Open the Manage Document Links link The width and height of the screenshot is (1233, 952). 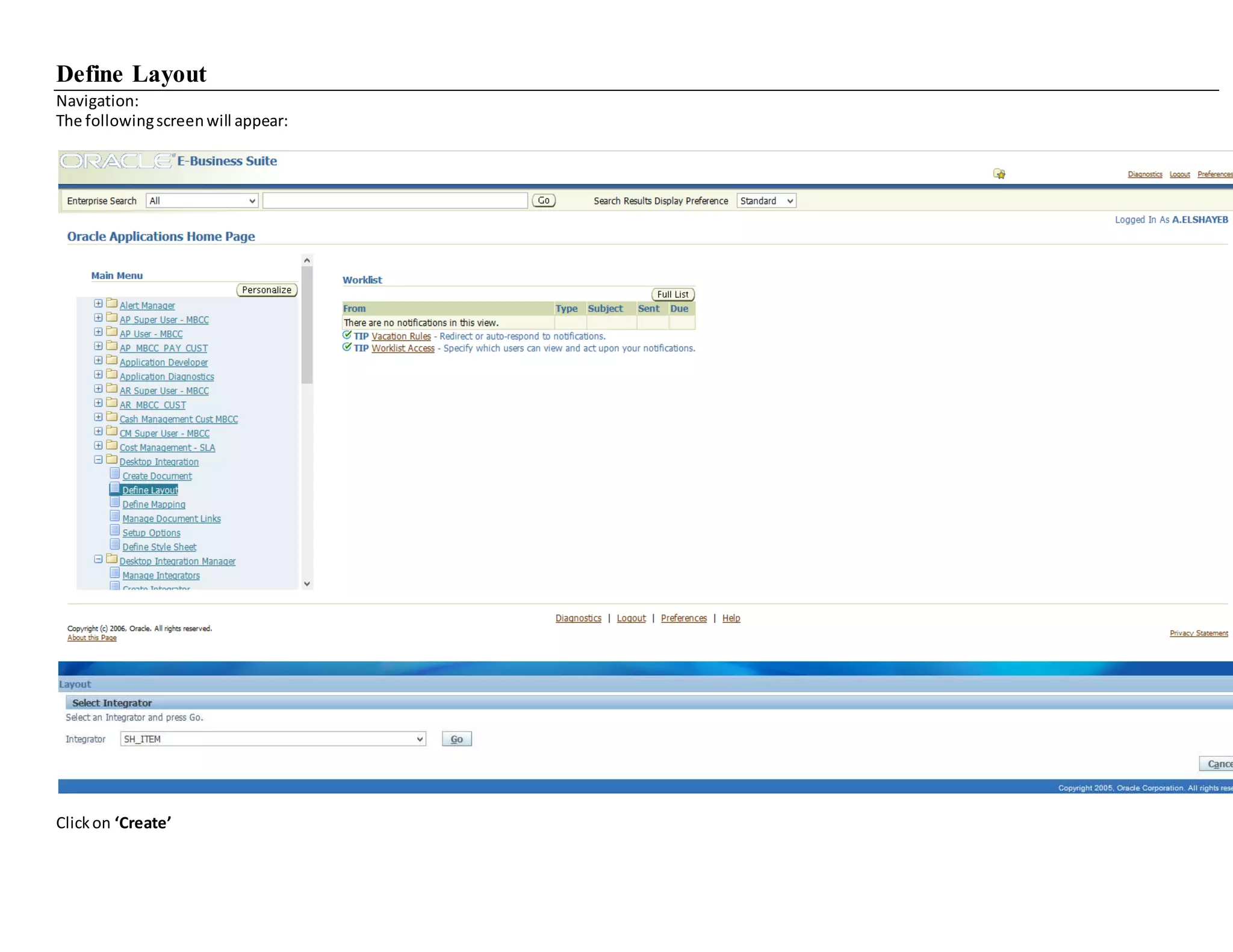(x=172, y=519)
